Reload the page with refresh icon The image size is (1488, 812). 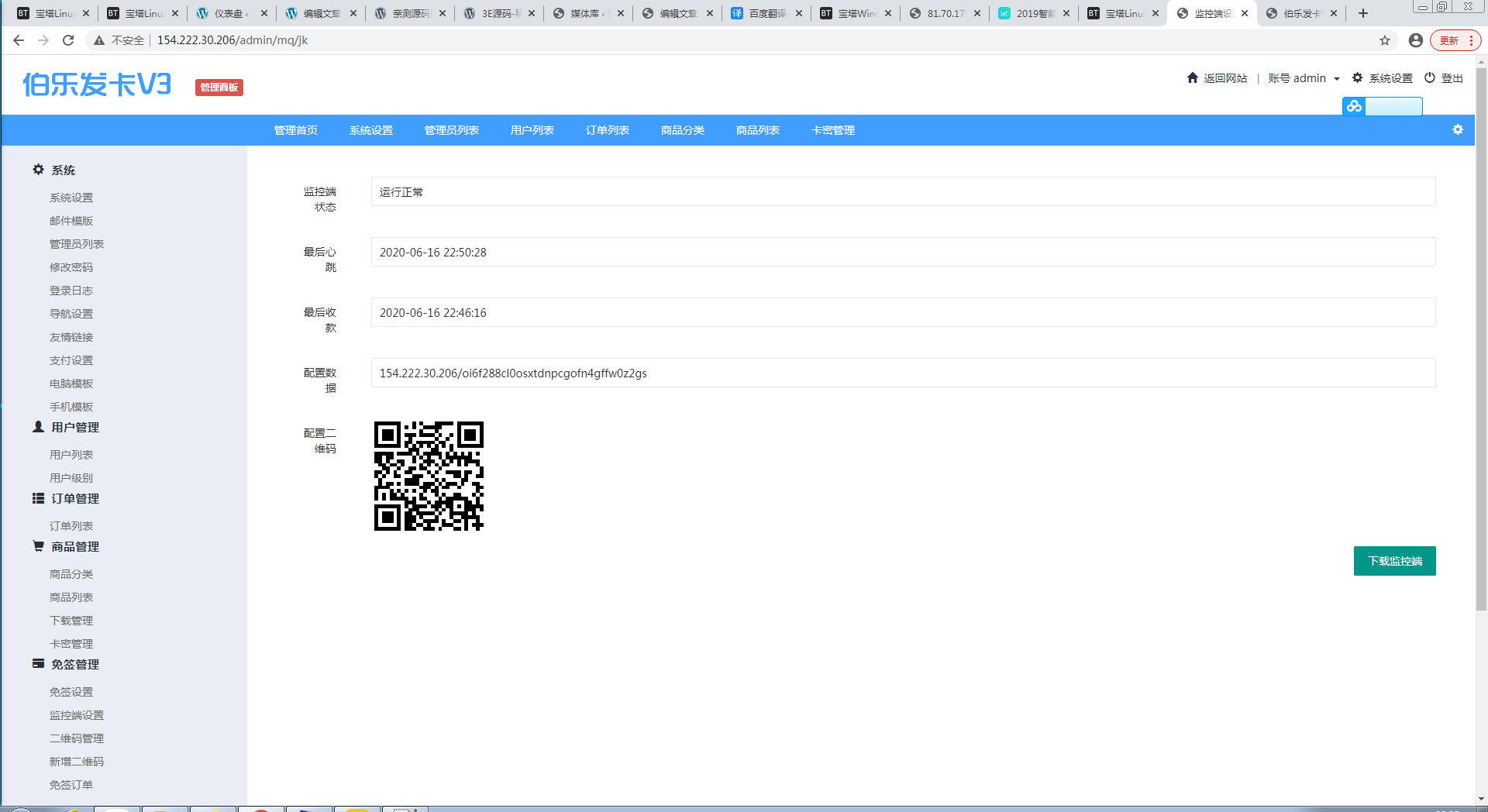[x=68, y=40]
